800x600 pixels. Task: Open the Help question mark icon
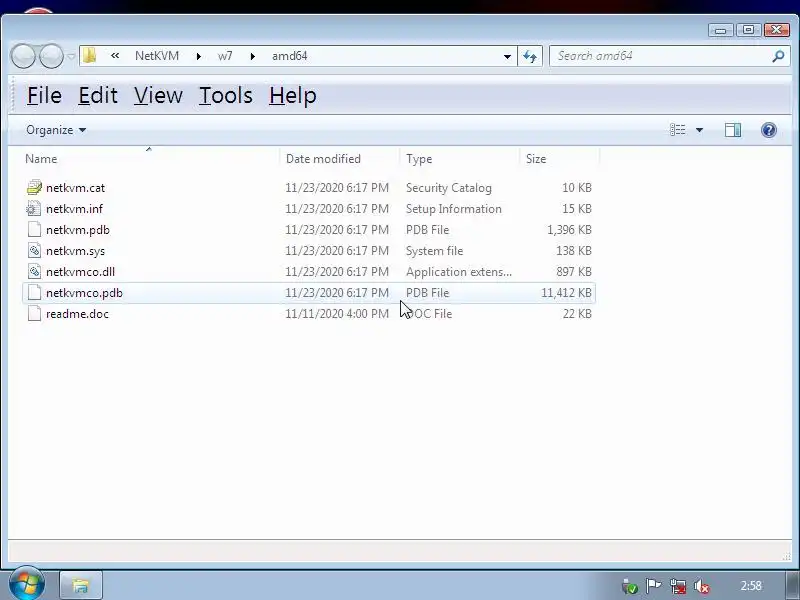click(768, 130)
